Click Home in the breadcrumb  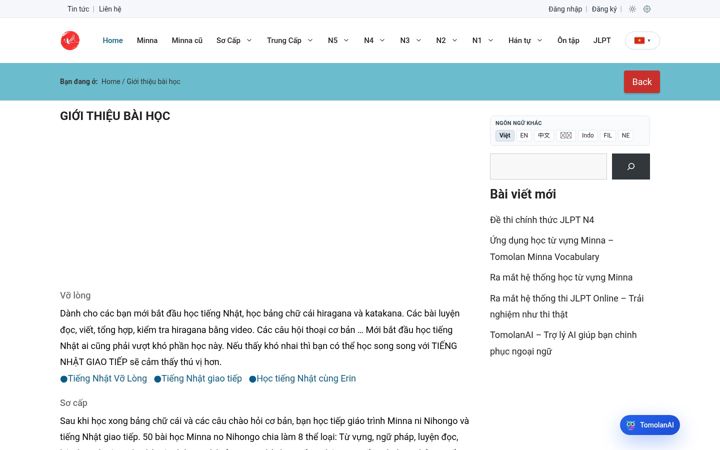tap(111, 81)
